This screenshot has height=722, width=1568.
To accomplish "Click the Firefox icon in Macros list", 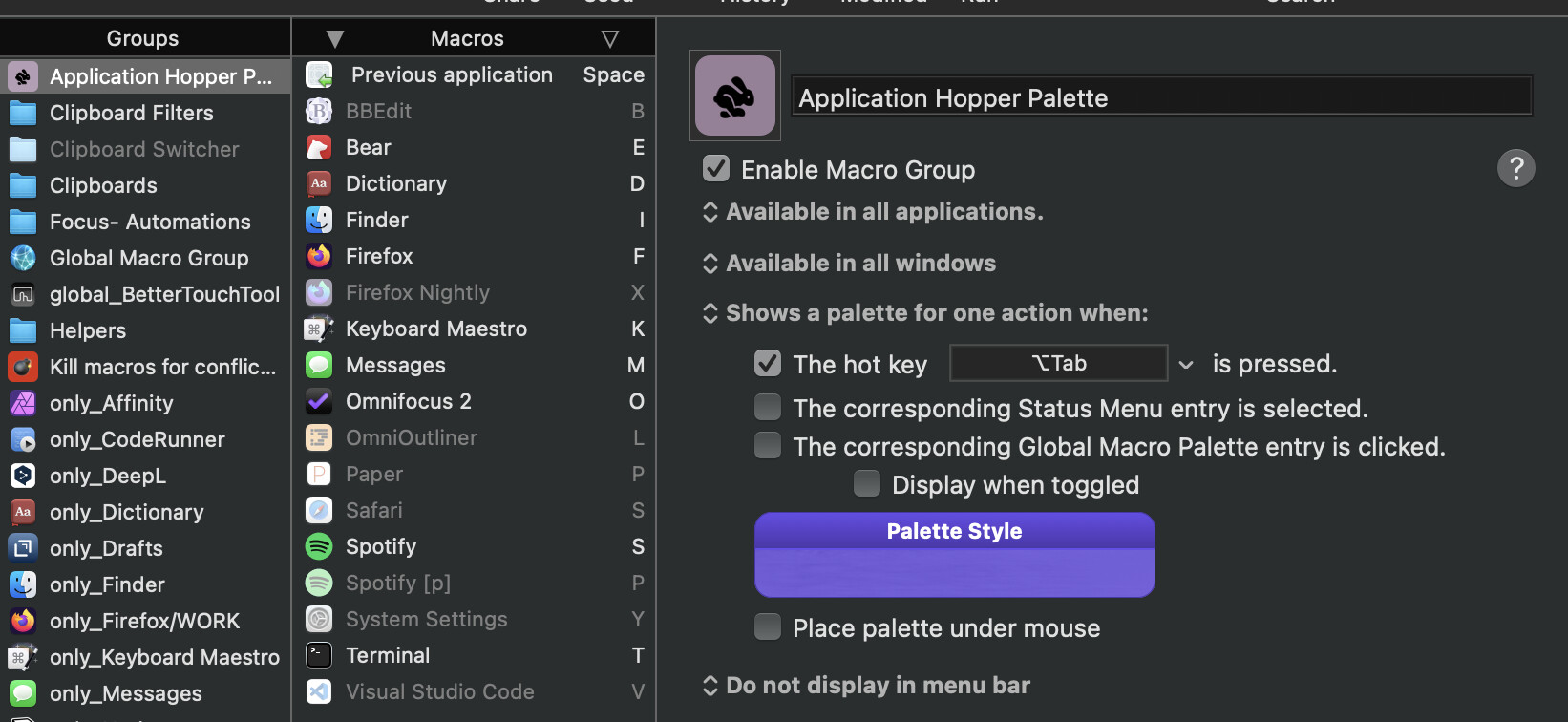I will (319, 256).
